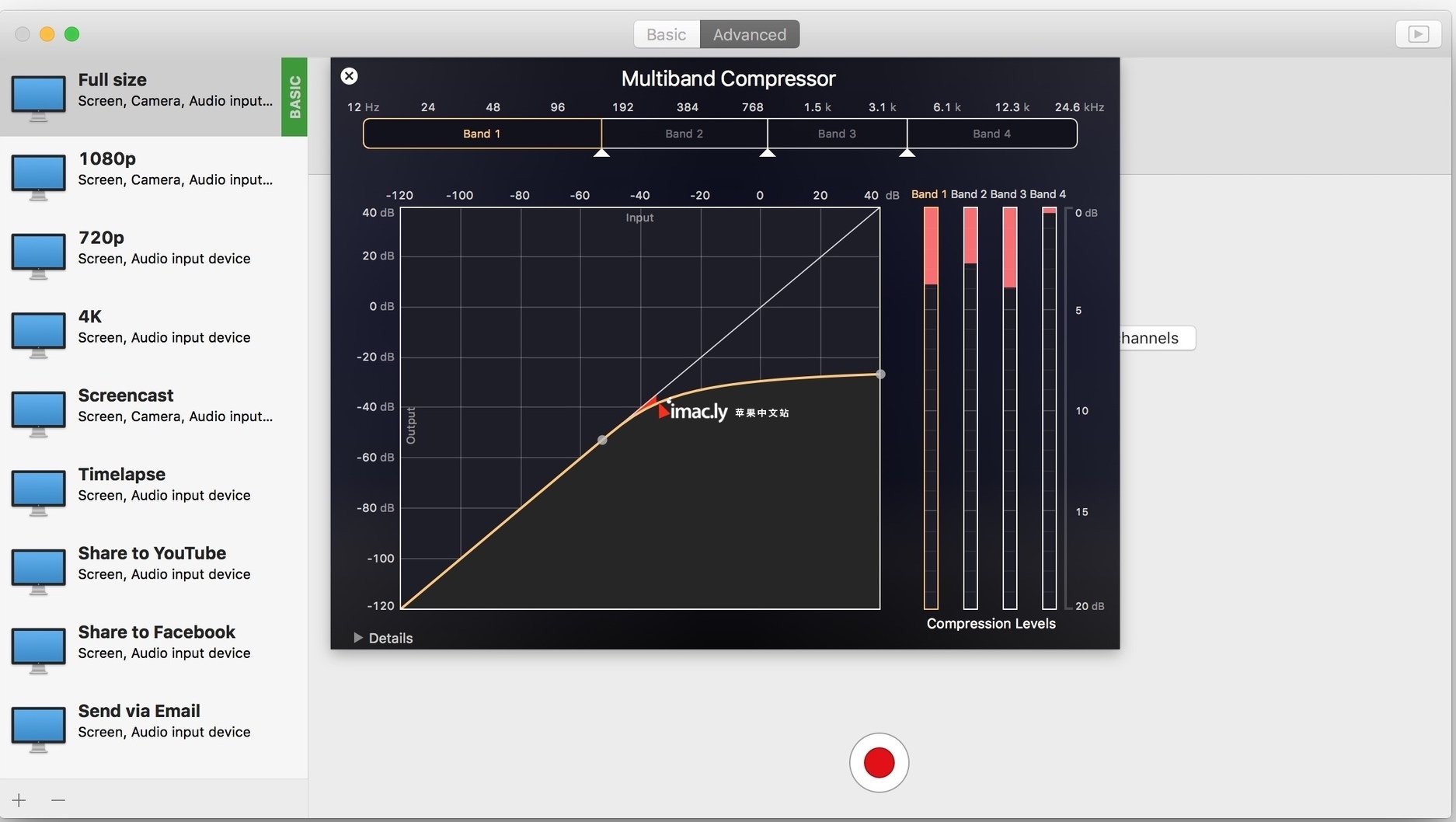1456x822 pixels.
Task: Click the compression curve's lower threshold point
Action: pyautogui.click(x=602, y=440)
